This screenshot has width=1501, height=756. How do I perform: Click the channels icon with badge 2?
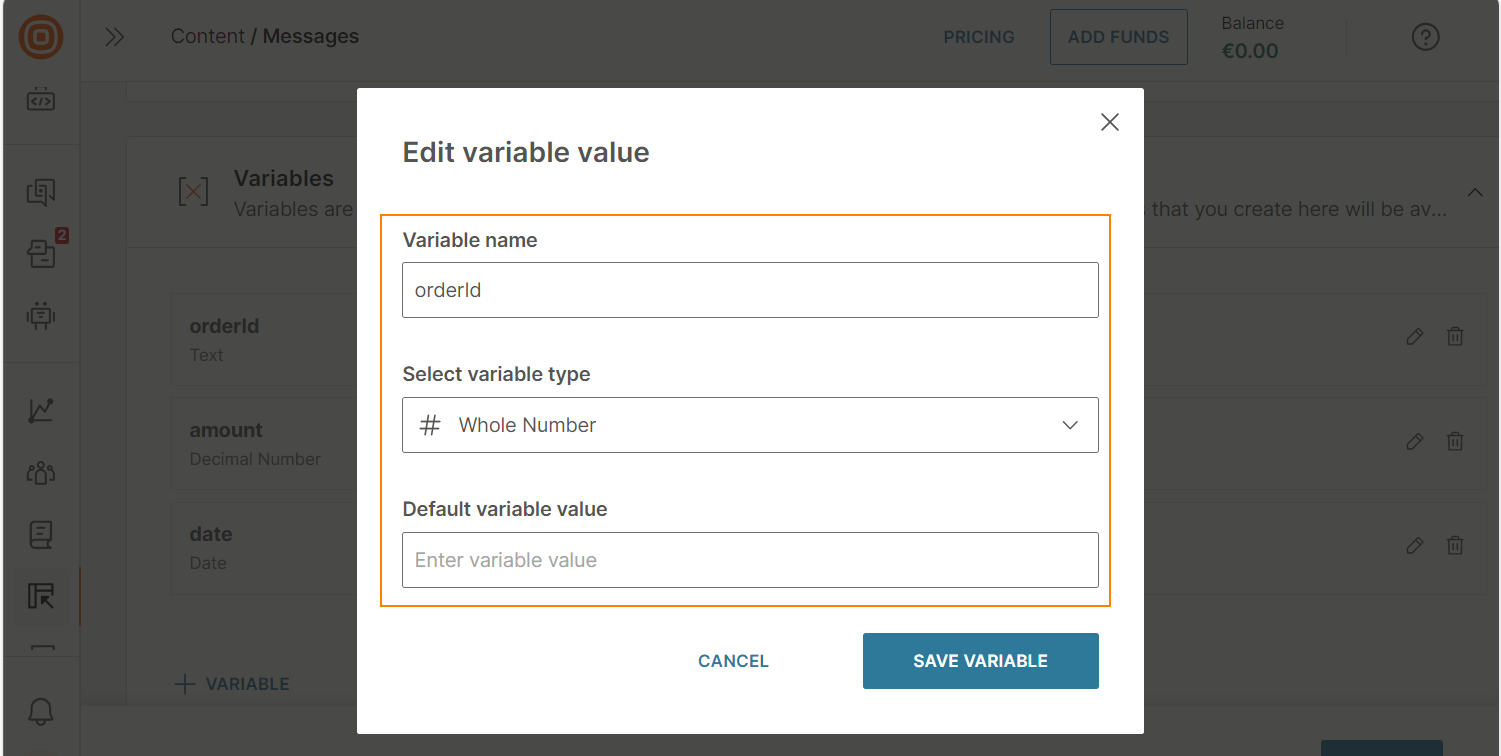[40, 253]
